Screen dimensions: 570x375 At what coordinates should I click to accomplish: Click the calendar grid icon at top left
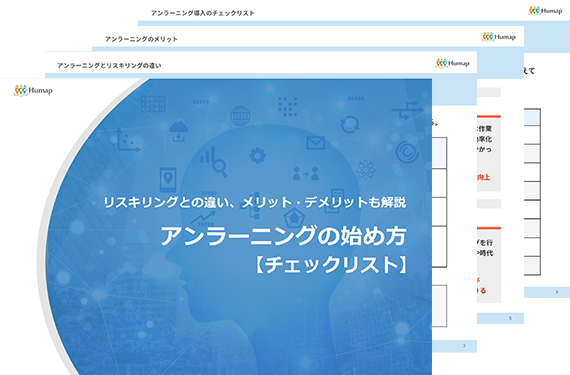[153, 104]
